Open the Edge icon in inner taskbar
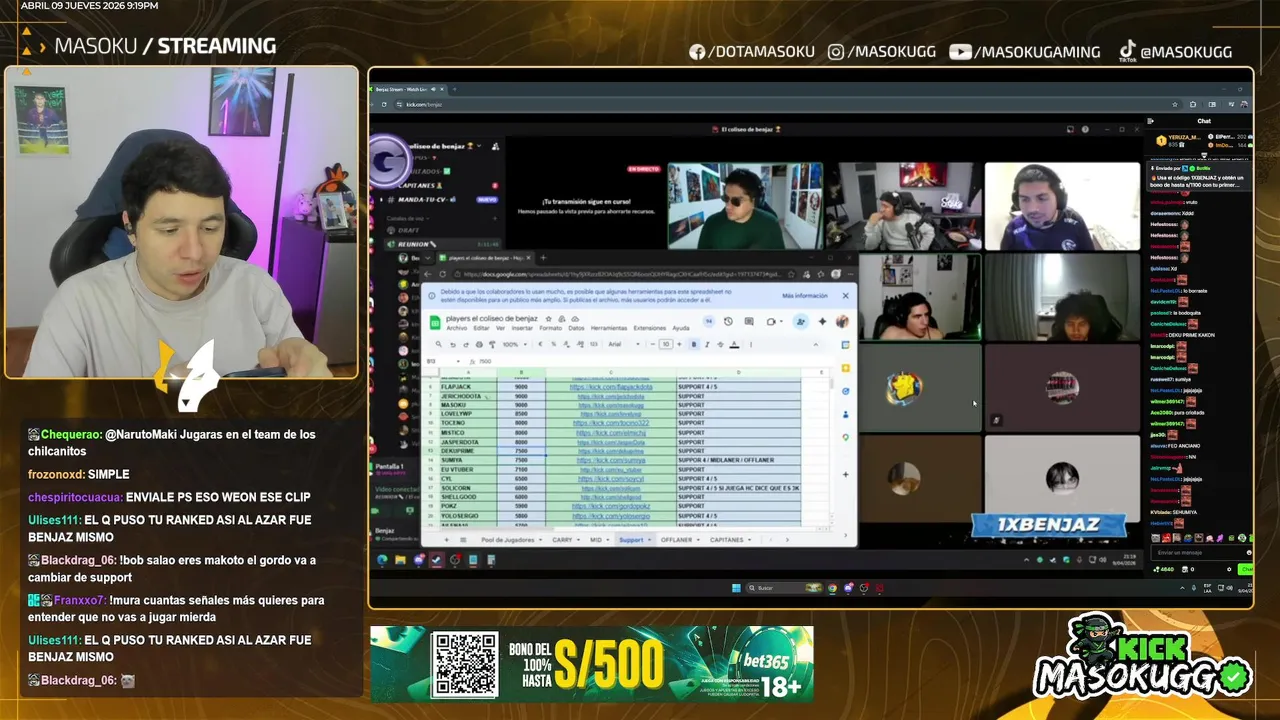 381,560
